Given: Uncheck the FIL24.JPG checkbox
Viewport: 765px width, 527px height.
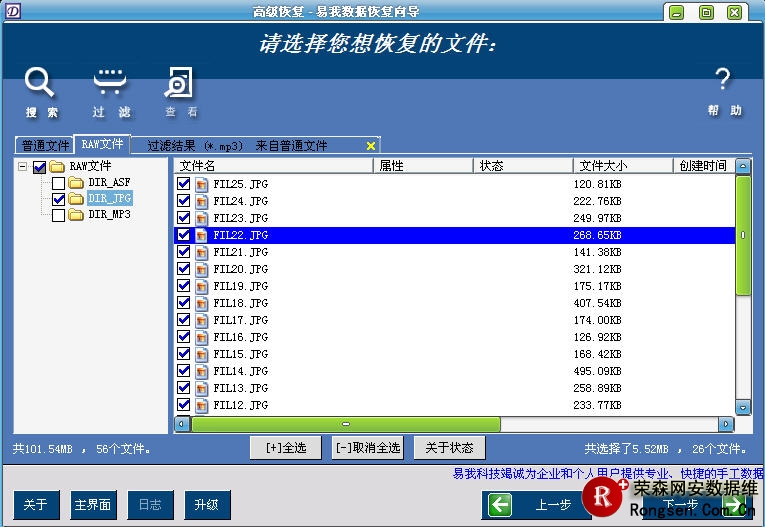Looking at the screenshot, I should pos(183,201).
